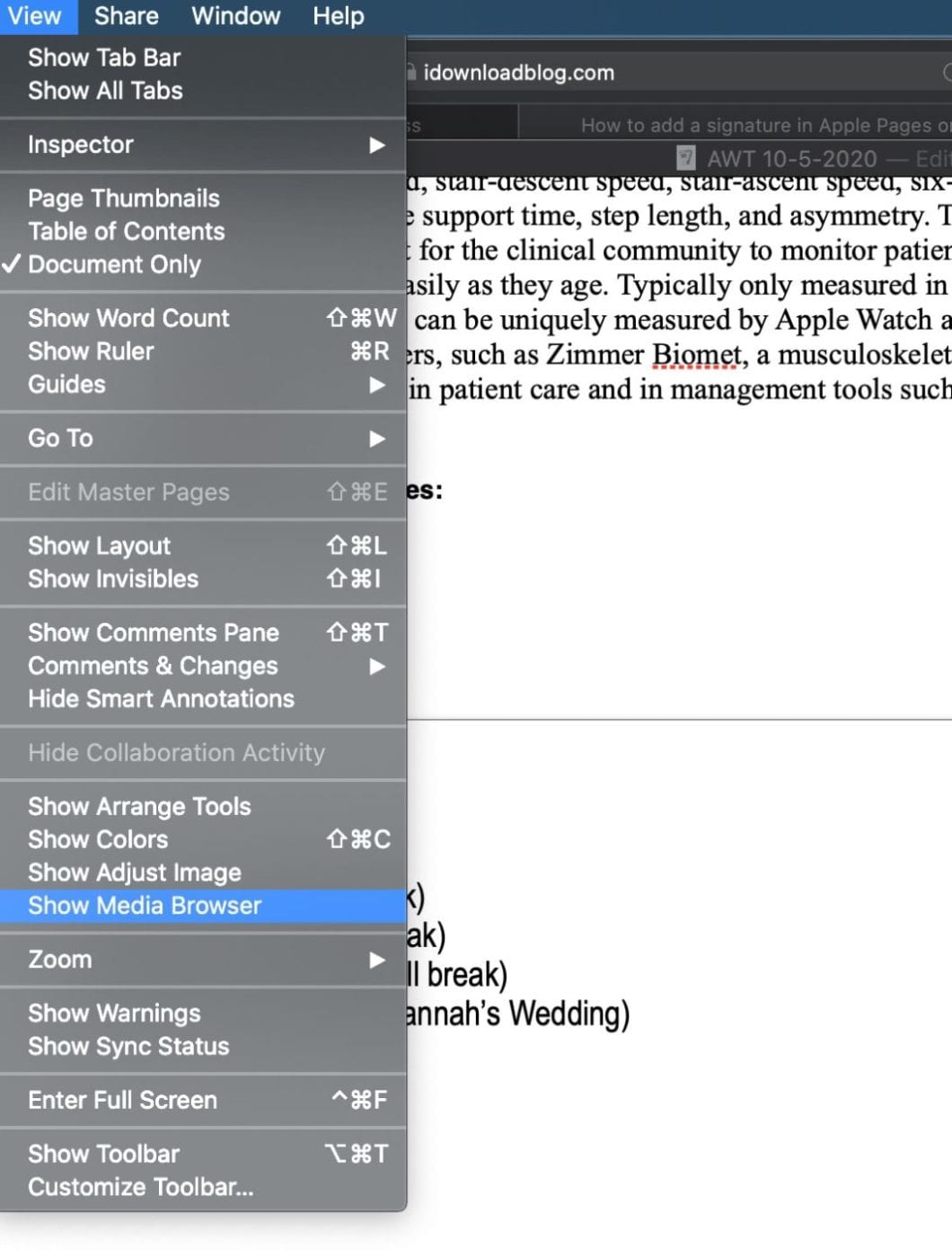Open the Help menu

click(x=339, y=16)
